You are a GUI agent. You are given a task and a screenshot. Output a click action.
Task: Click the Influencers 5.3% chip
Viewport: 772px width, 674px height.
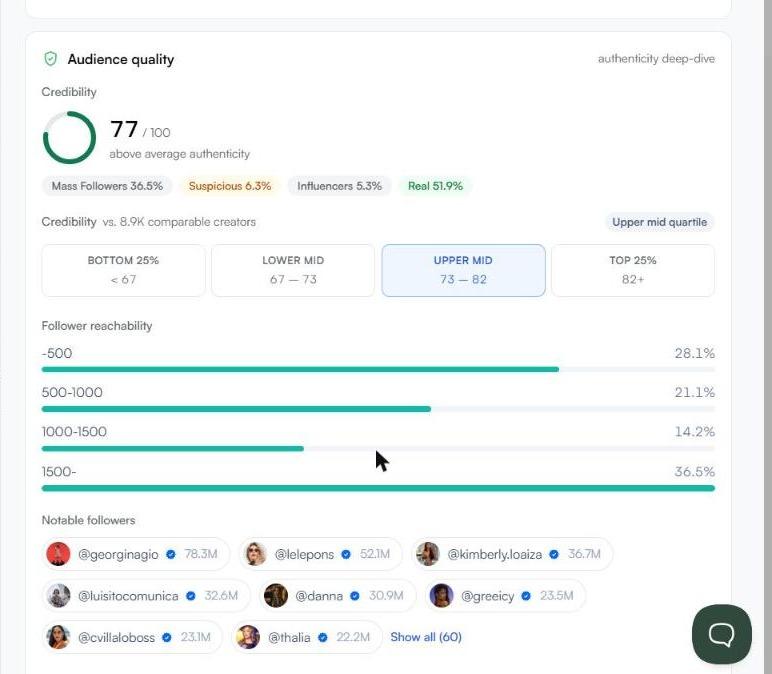pos(339,186)
